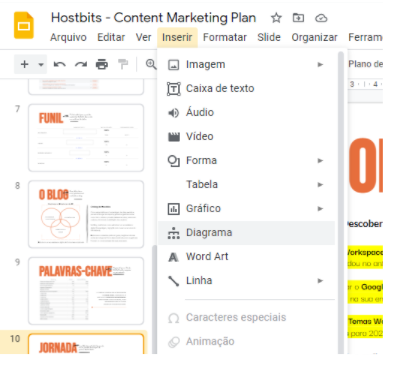This screenshot has width=394, height=379.
Task: Click the zoom magnifier icon
Action: click(151, 64)
